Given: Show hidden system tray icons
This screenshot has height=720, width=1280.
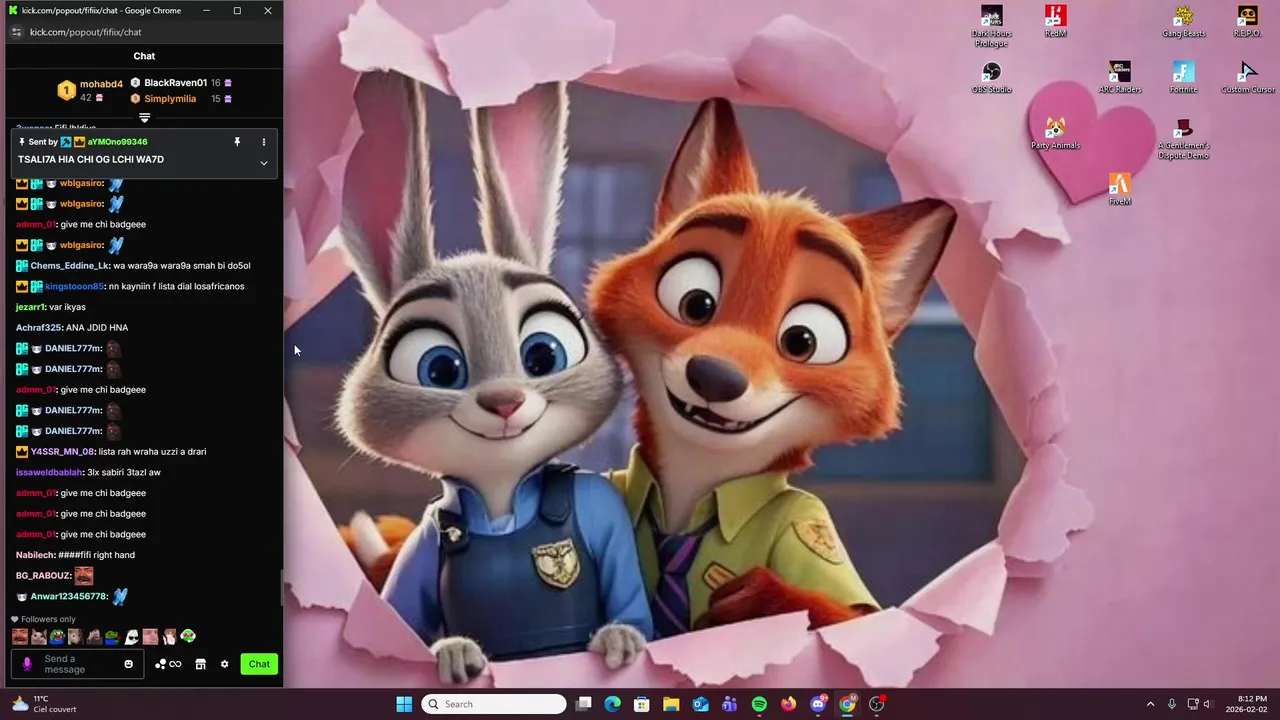Looking at the screenshot, I should [x=1150, y=704].
